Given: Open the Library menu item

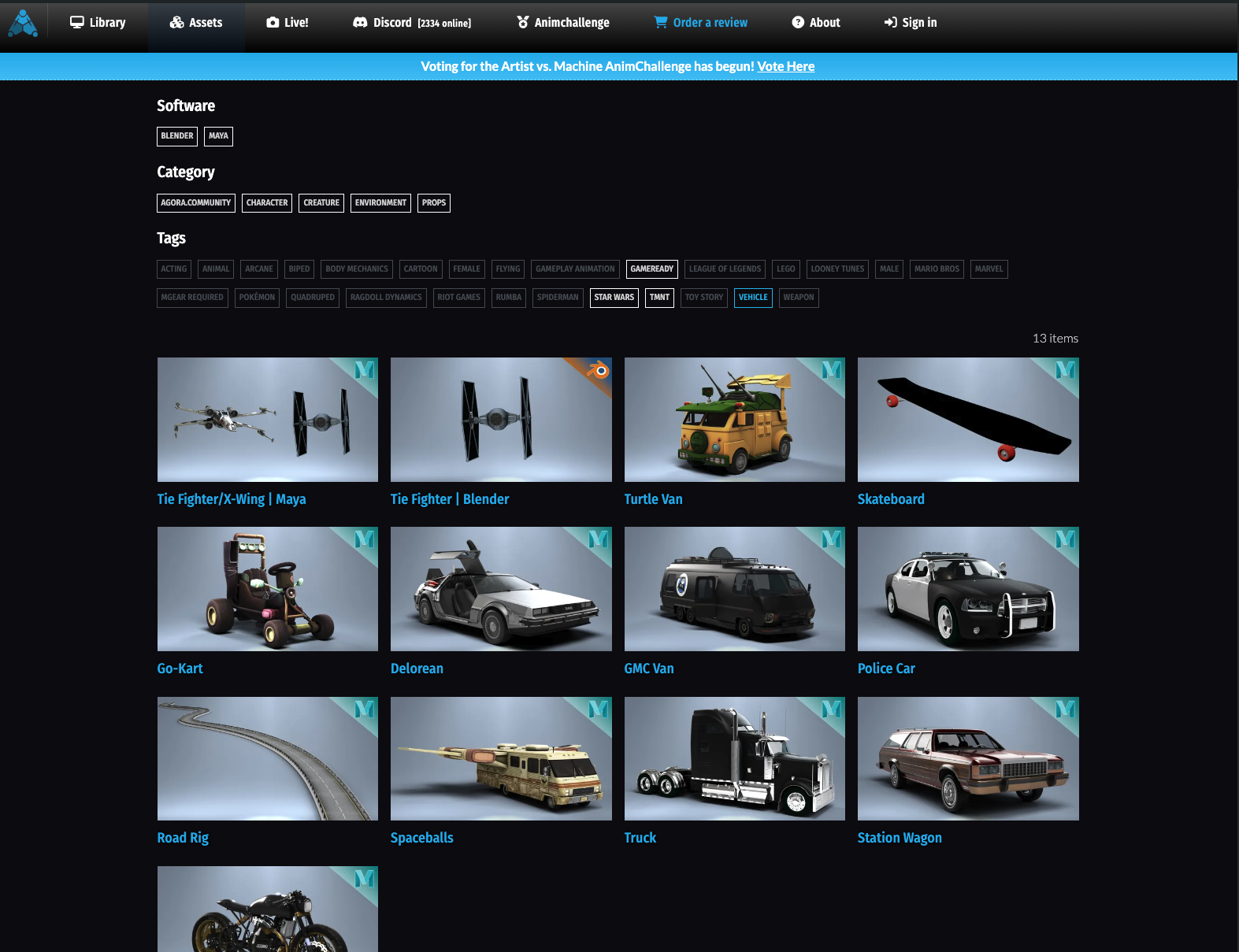Looking at the screenshot, I should pos(98,23).
